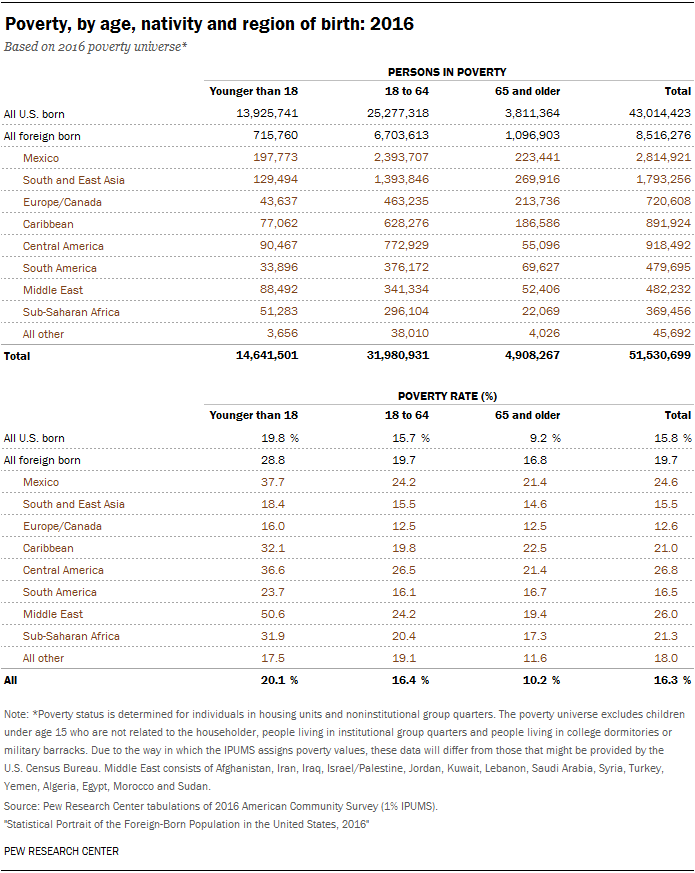Select the Statistical Portrait report title line
The height and width of the screenshot is (873, 695).
coord(187,824)
